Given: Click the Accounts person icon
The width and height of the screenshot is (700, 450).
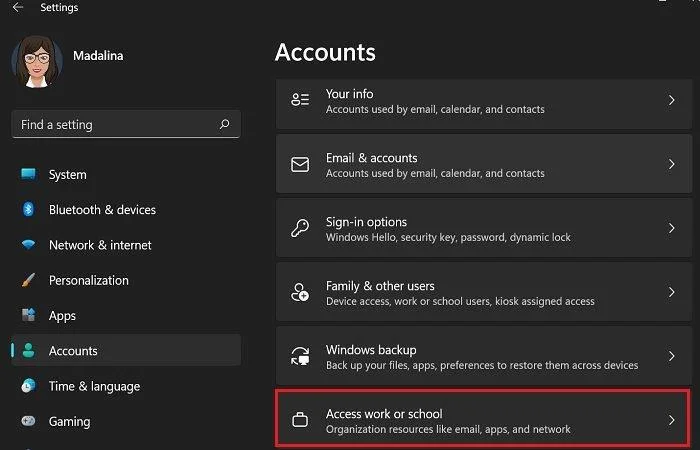Looking at the screenshot, I should [x=29, y=350].
